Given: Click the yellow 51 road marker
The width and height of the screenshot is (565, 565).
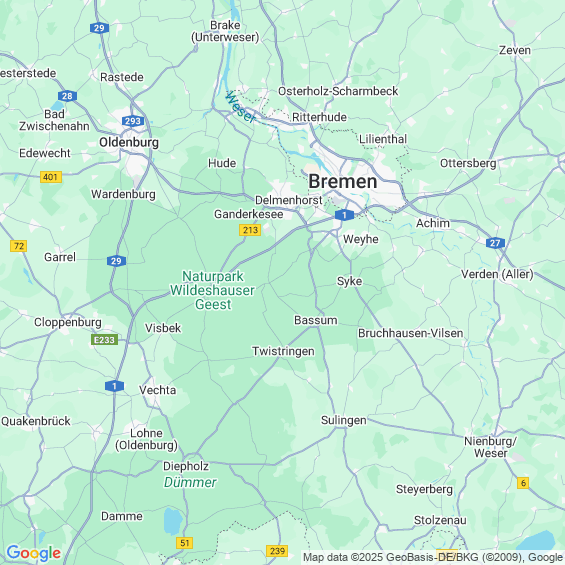Looking at the screenshot, I should tap(184, 543).
